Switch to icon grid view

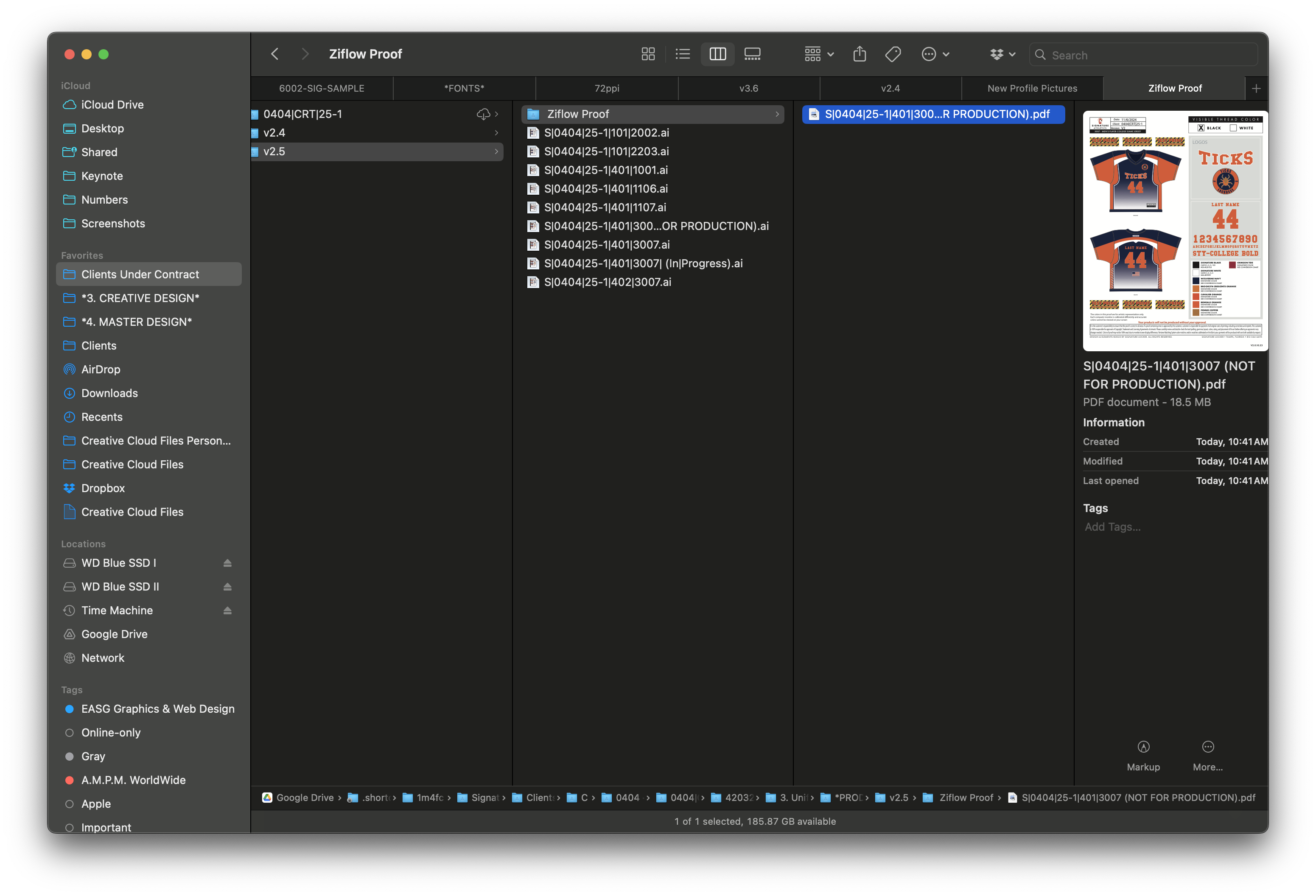[648, 54]
